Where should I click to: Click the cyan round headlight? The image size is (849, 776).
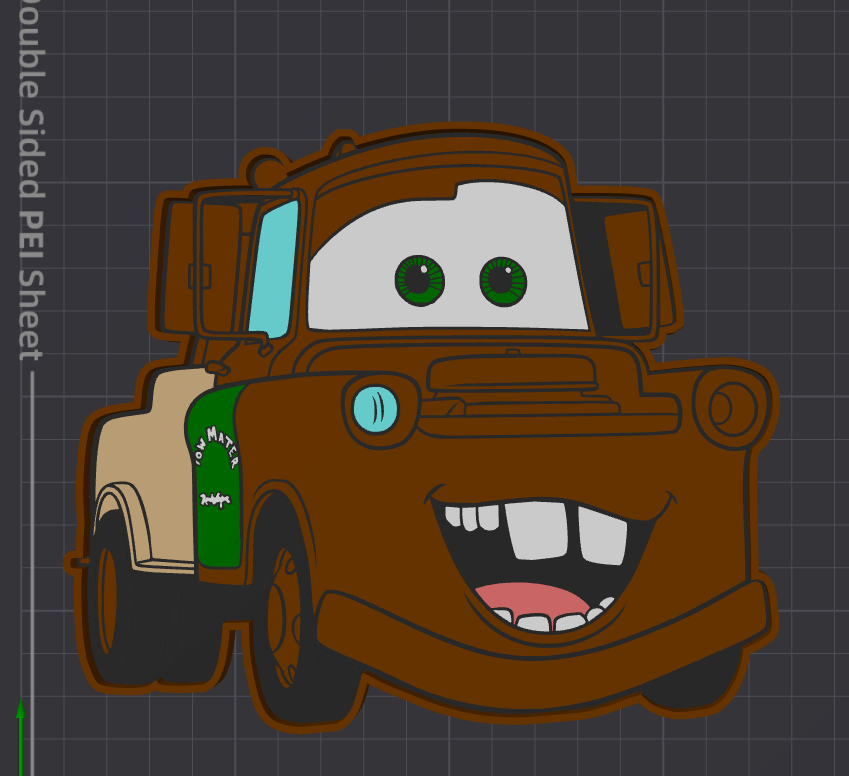coord(375,409)
